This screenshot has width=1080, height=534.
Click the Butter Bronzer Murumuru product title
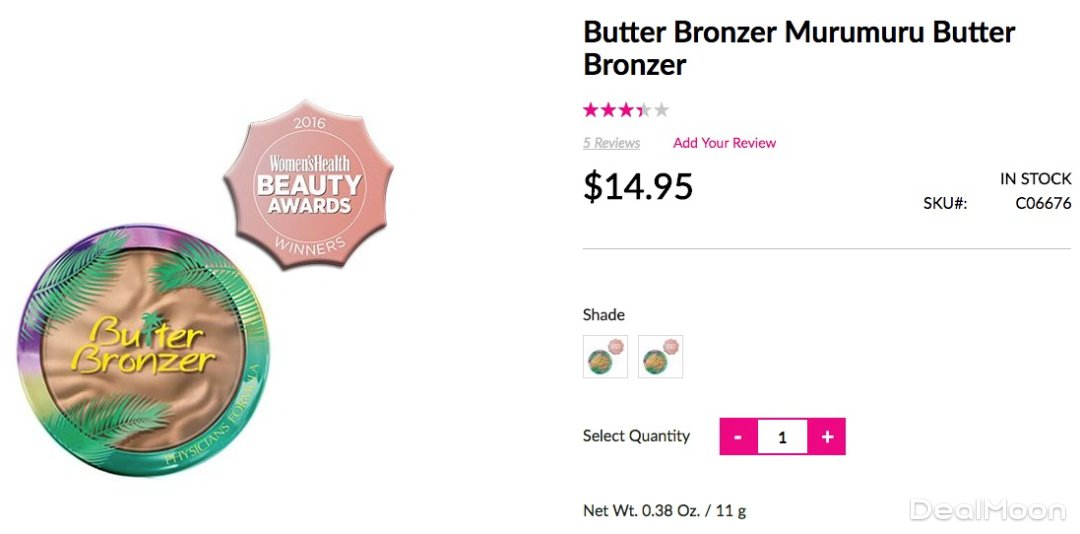(798, 48)
